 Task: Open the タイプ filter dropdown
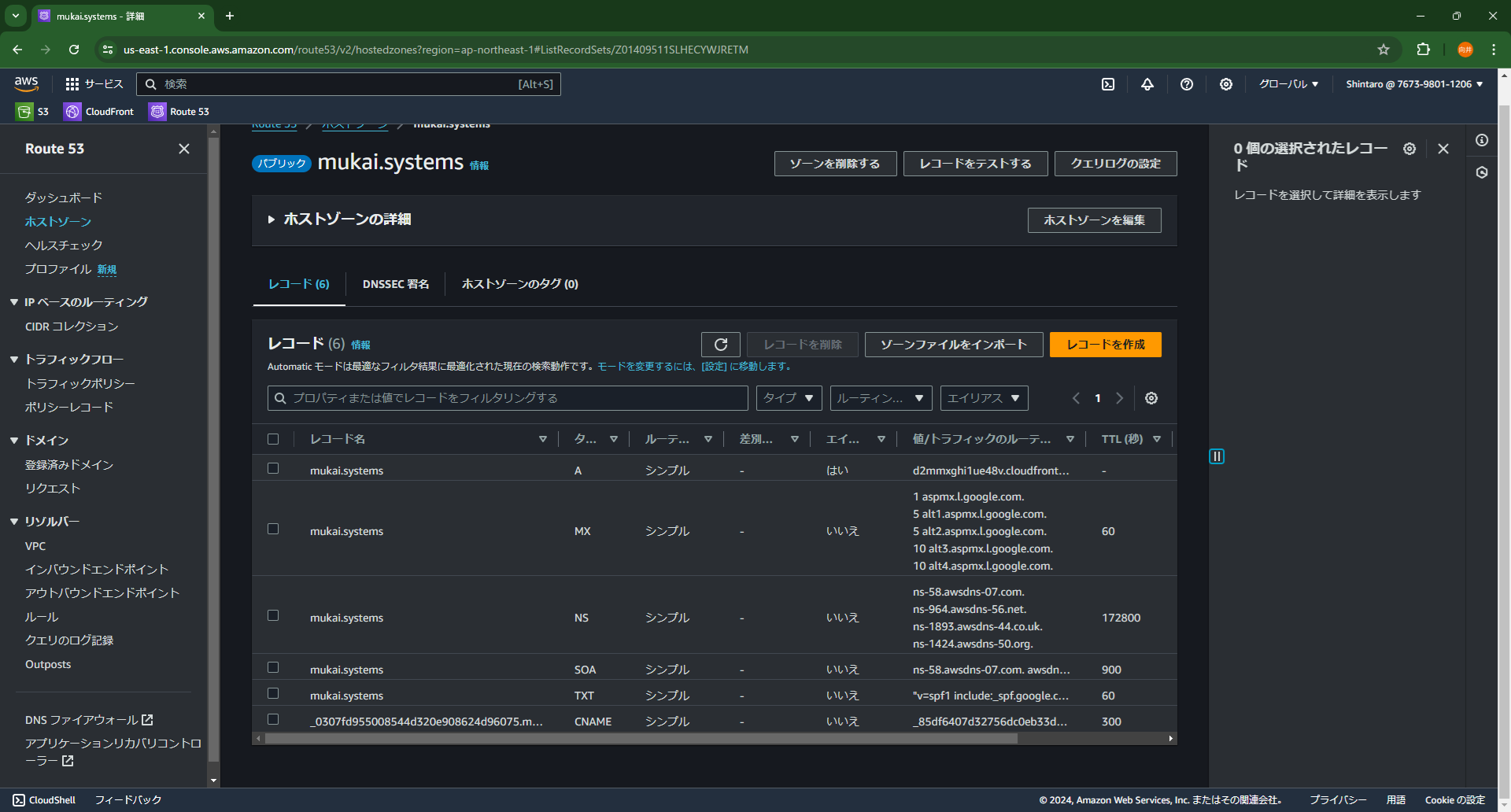[789, 398]
